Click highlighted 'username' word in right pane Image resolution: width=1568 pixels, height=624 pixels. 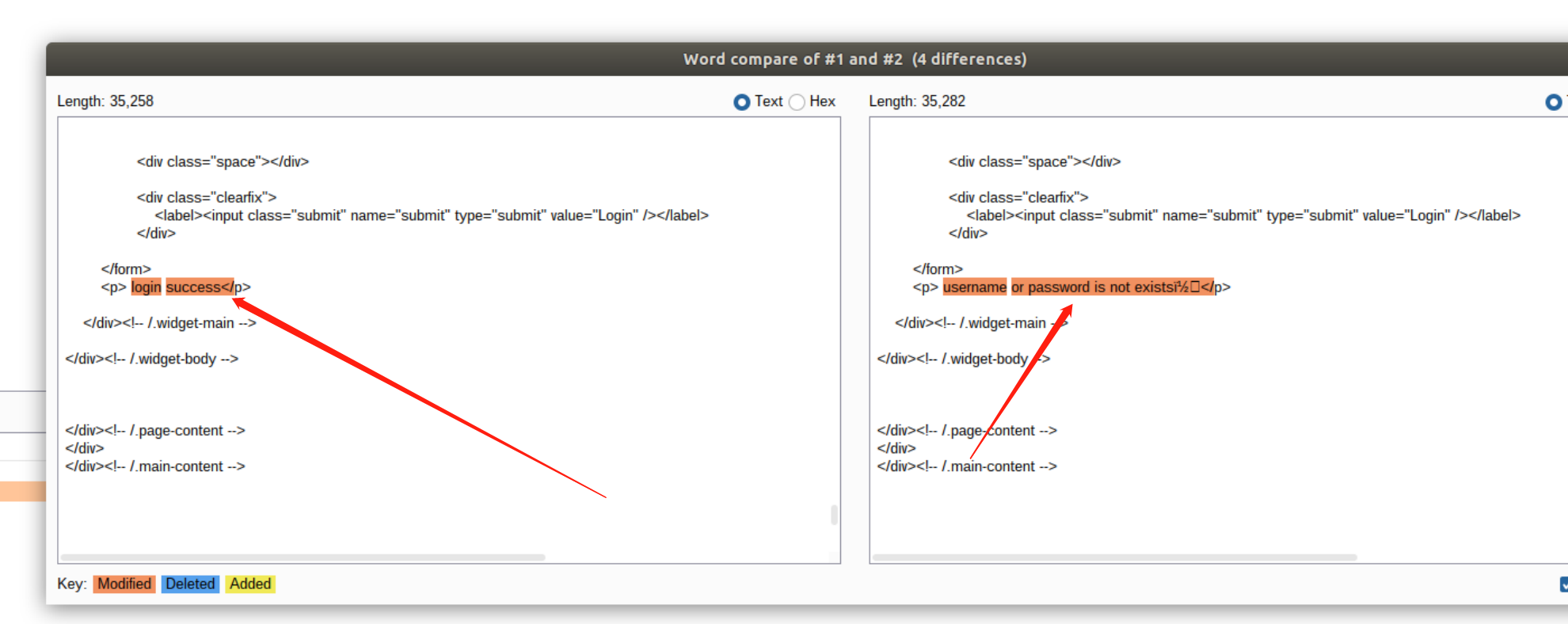point(975,287)
